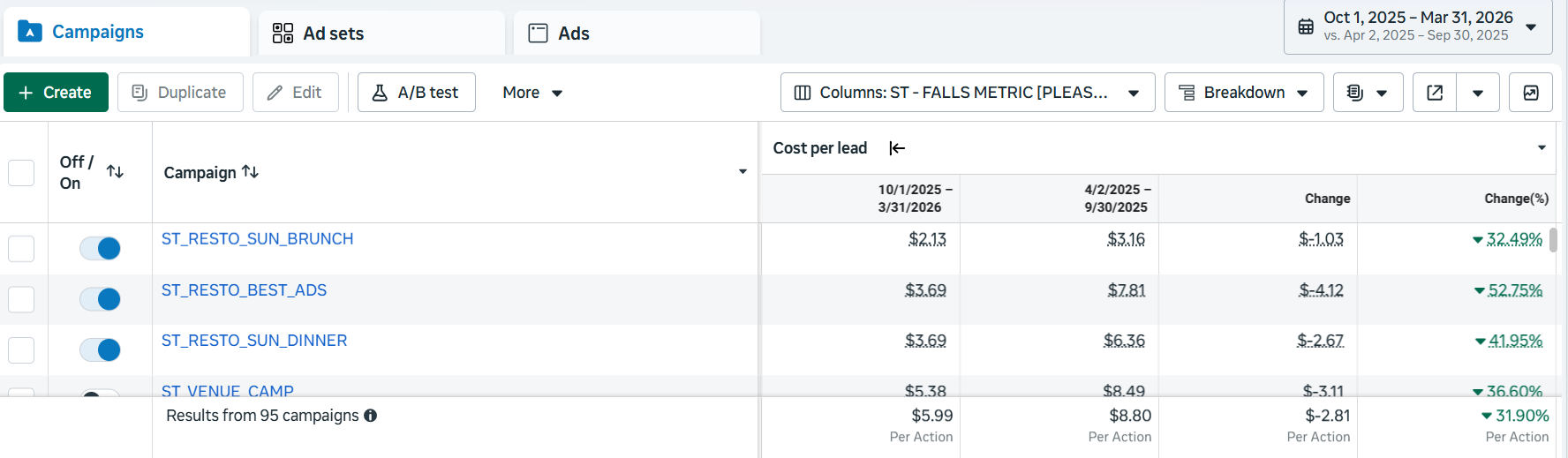
Task: Click the 52.75% change percentage
Action: click(x=1515, y=290)
